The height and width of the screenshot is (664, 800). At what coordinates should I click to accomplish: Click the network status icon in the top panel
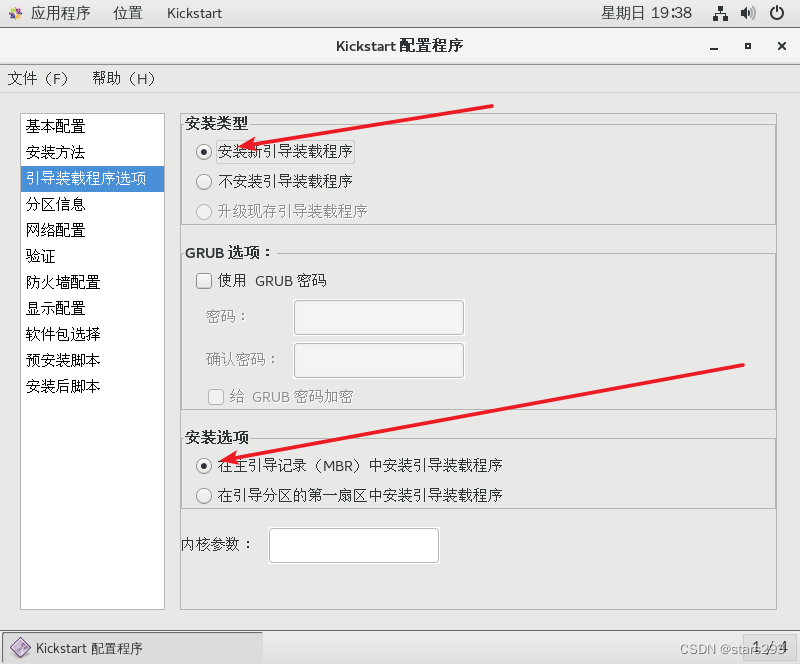(720, 13)
